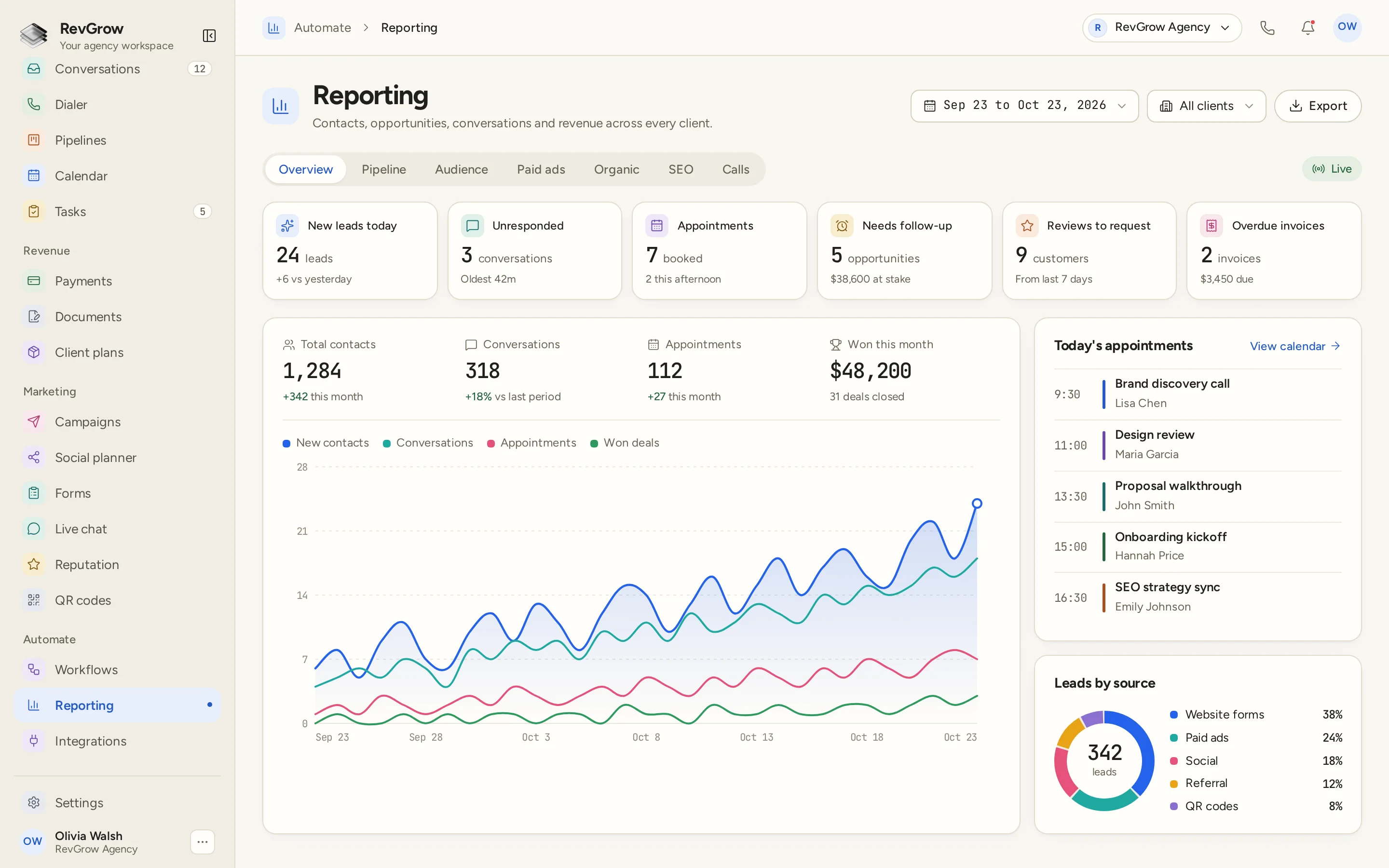The height and width of the screenshot is (868, 1389).
Task: Open QR codes icon in sidebar
Action: point(34,600)
